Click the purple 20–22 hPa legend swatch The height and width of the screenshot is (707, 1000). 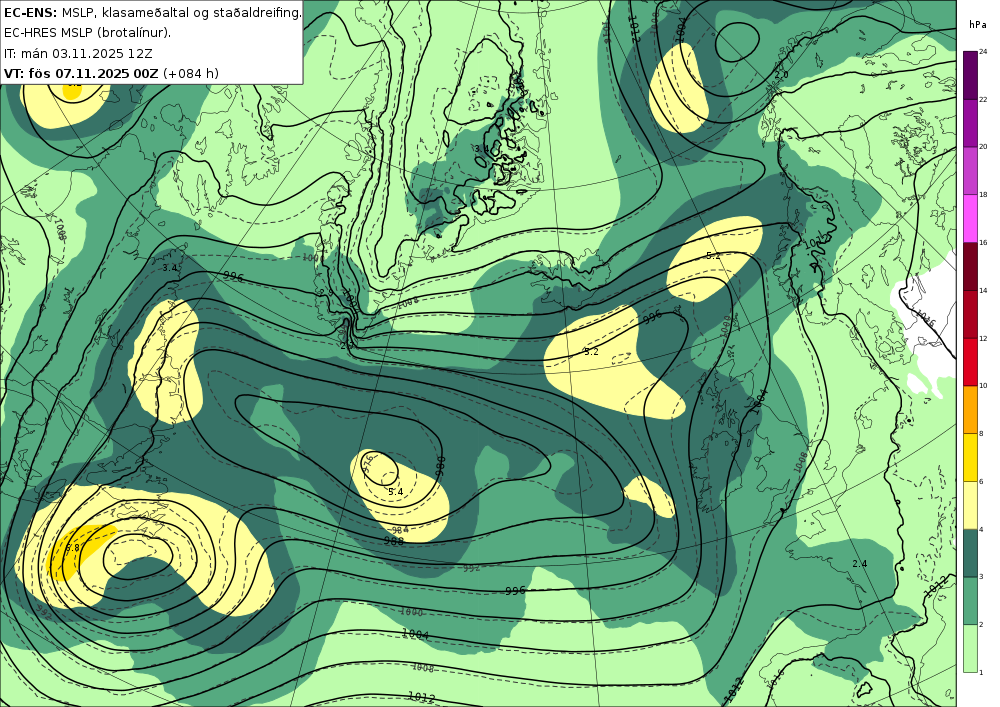970,122
